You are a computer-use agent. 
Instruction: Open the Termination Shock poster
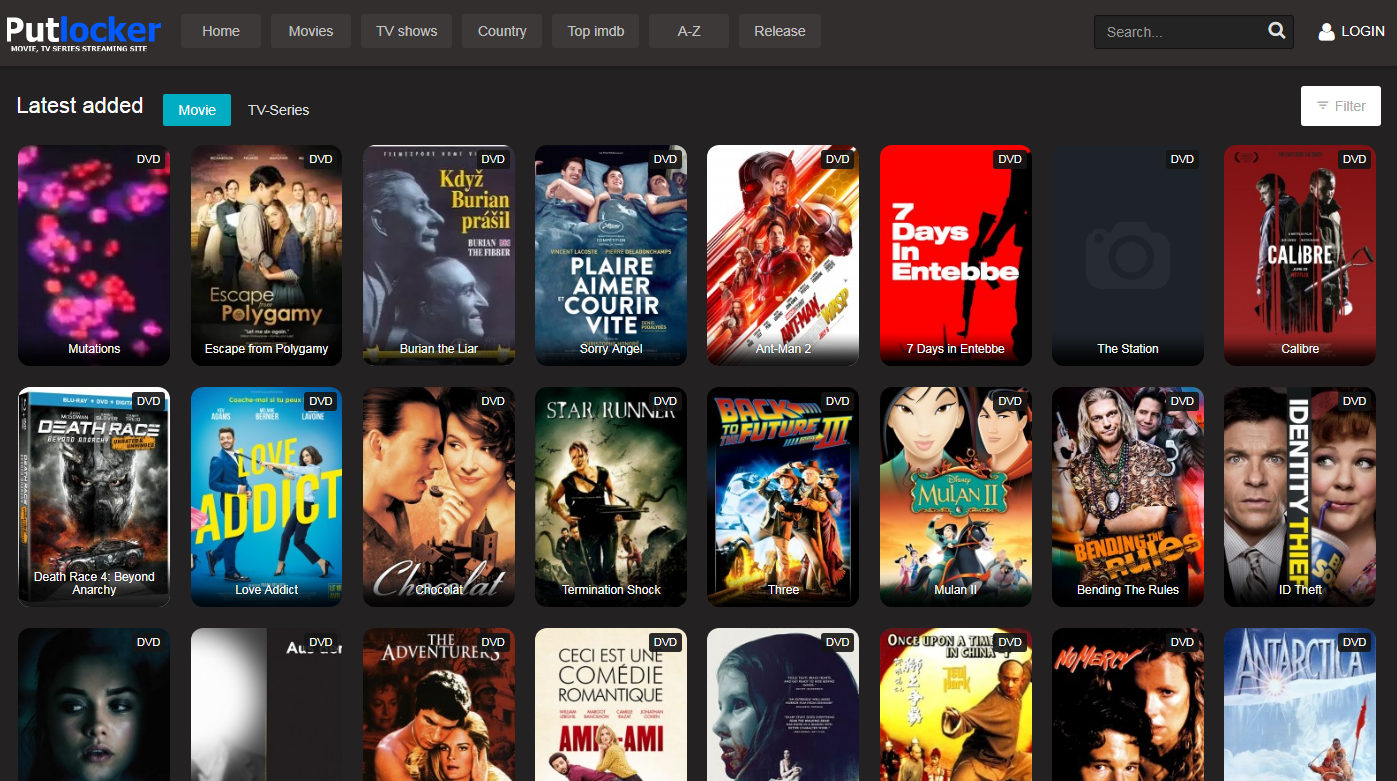click(611, 497)
